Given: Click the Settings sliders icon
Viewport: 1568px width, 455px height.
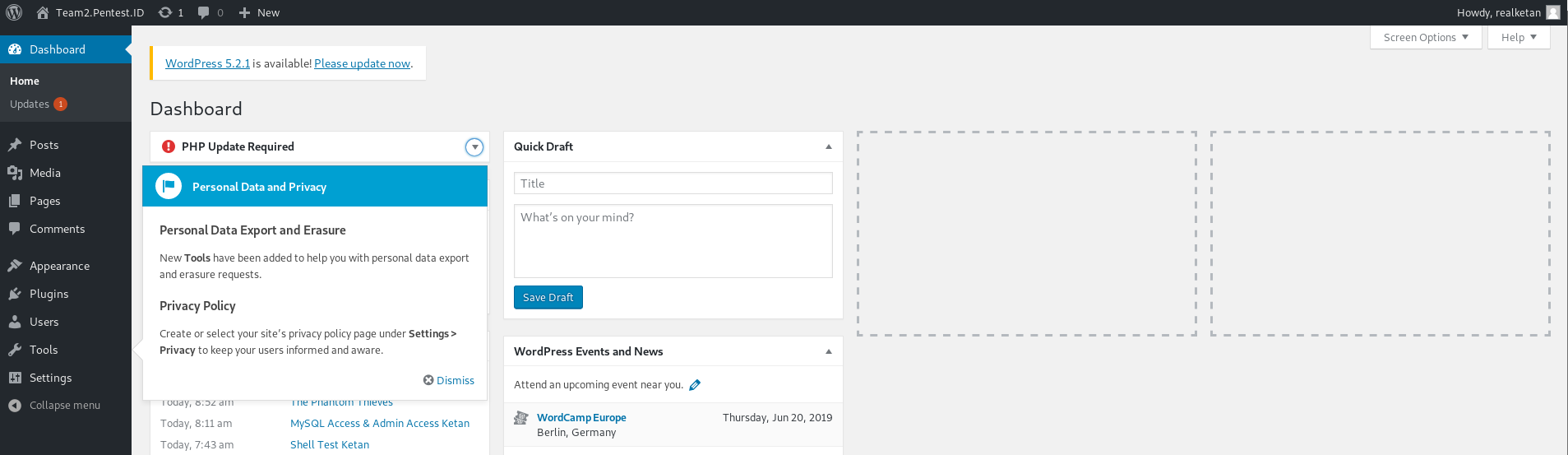Looking at the screenshot, I should point(15,378).
